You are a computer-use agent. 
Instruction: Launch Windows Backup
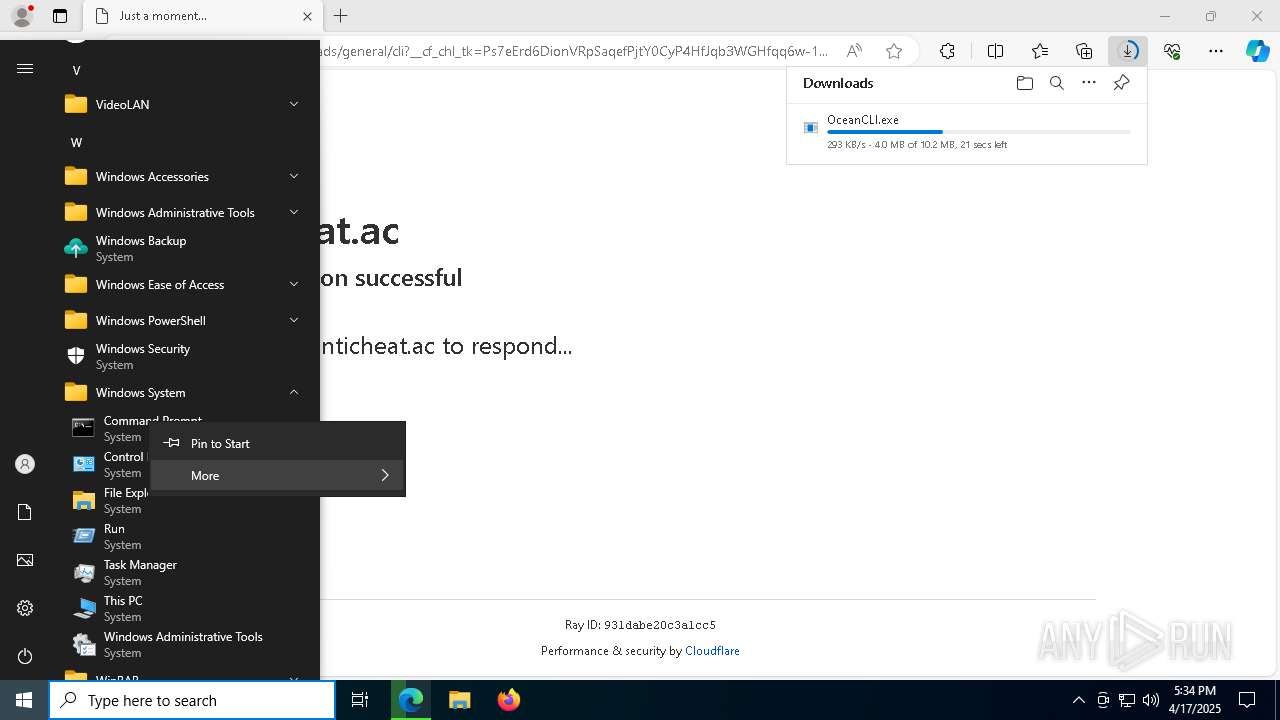point(184,248)
